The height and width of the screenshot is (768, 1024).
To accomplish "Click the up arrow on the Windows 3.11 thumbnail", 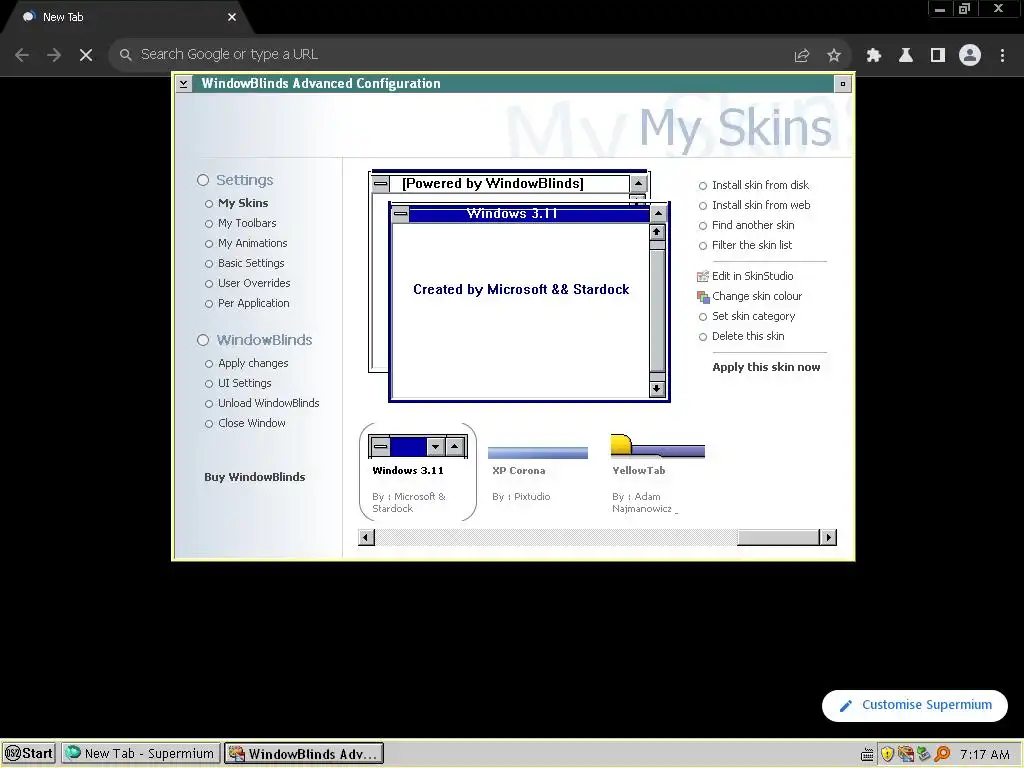I will pyautogui.click(x=455, y=447).
